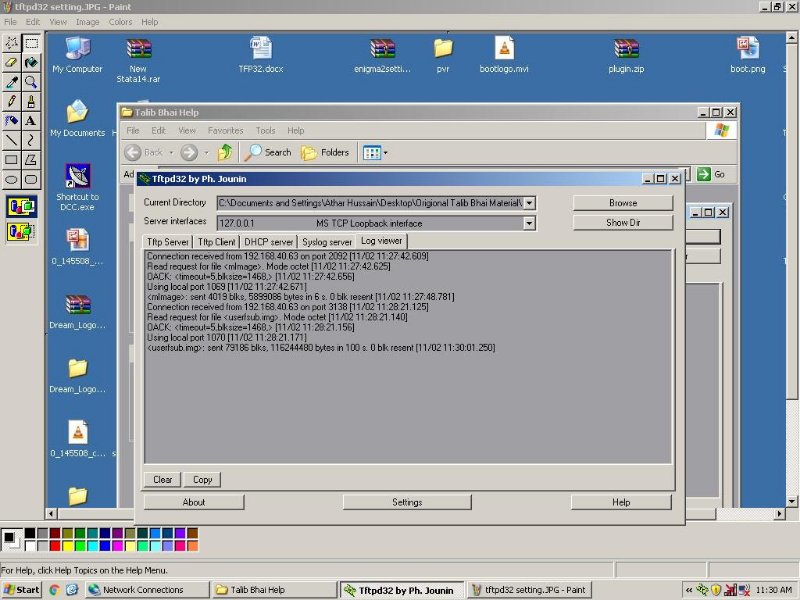Click the Go button in Talib Bhai Help address bar
The image size is (800, 600).
tap(711, 174)
